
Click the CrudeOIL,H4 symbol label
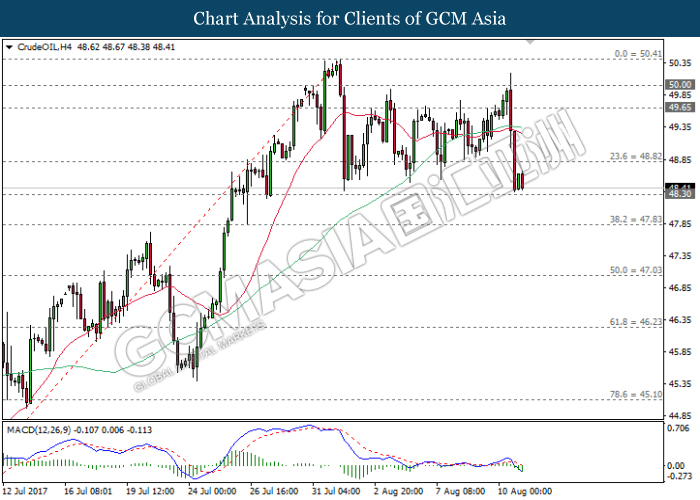click(44, 47)
